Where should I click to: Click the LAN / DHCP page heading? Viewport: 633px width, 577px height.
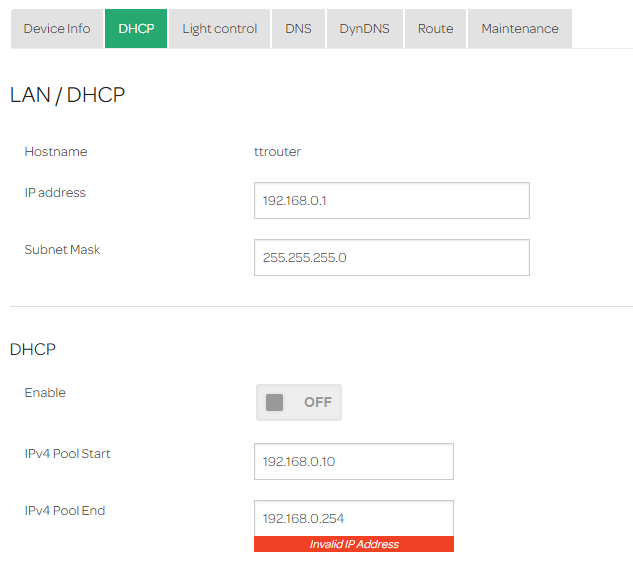pyautogui.click(x=67, y=95)
